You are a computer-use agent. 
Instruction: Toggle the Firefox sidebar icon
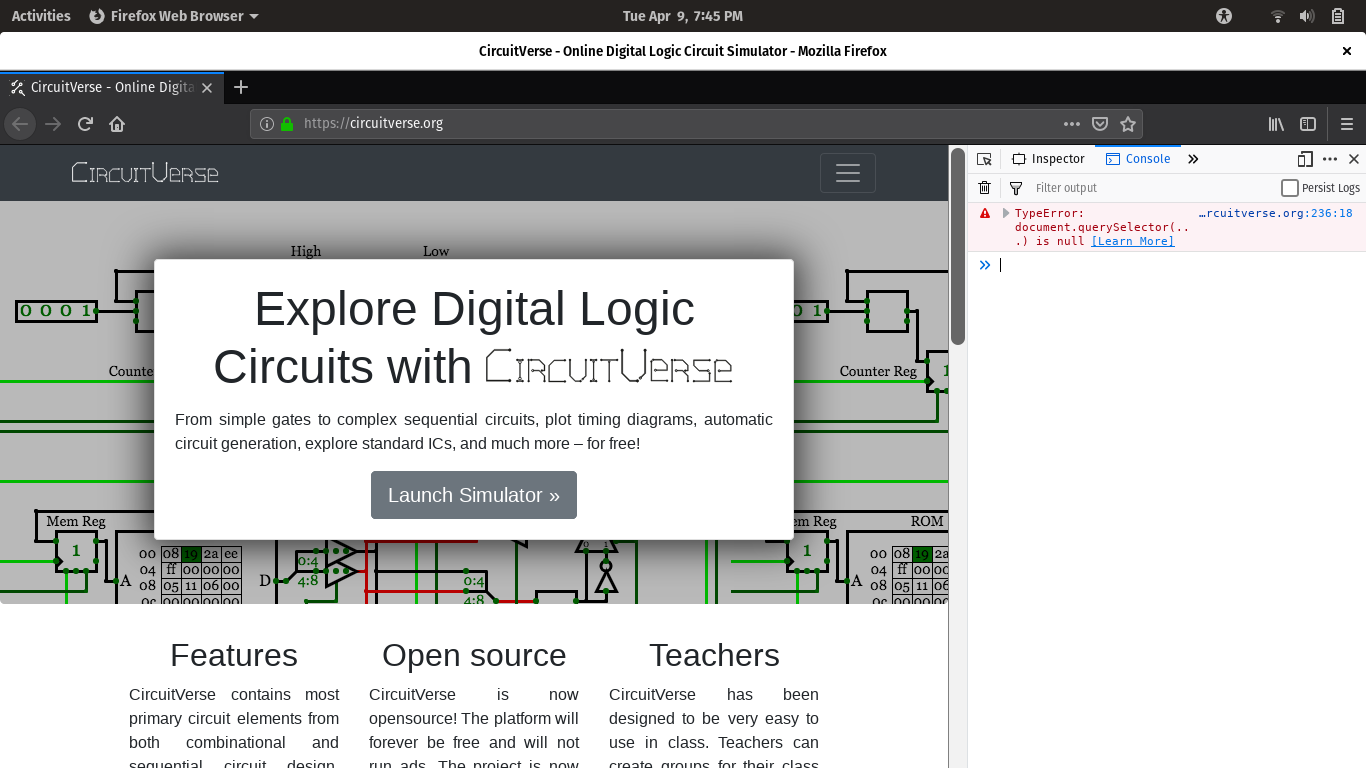click(x=1308, y=124)
